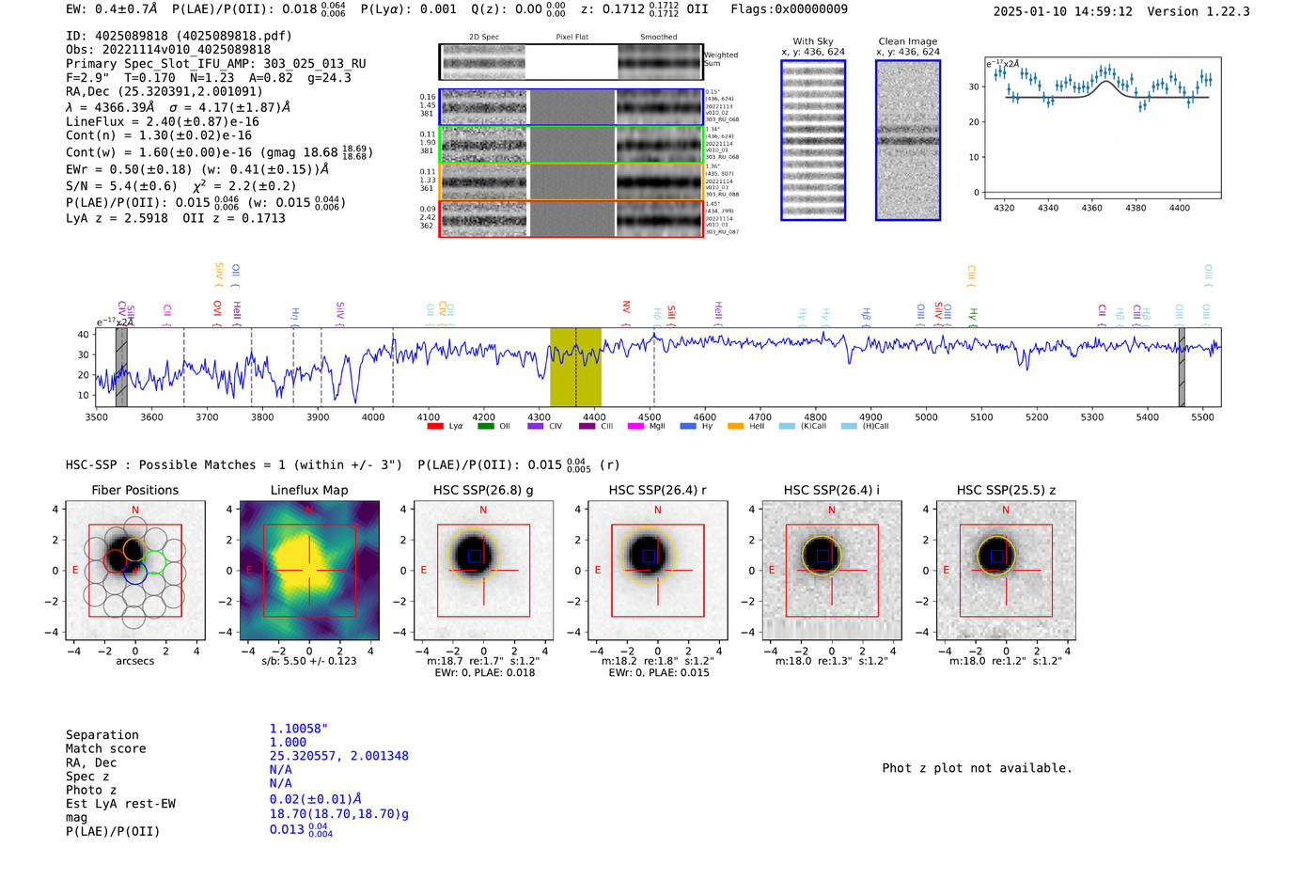This screenshot has height=896, width=1316.
Task: Click the green OII legend swatch
Action: (485, 426)
